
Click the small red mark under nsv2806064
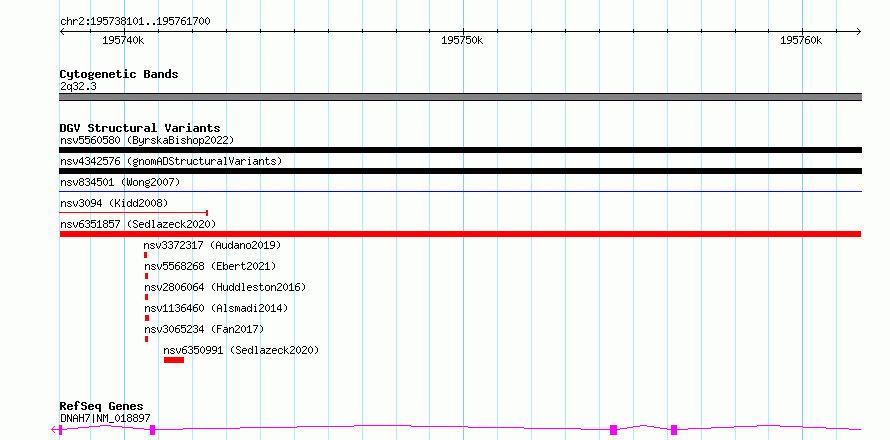click(146, 297)
